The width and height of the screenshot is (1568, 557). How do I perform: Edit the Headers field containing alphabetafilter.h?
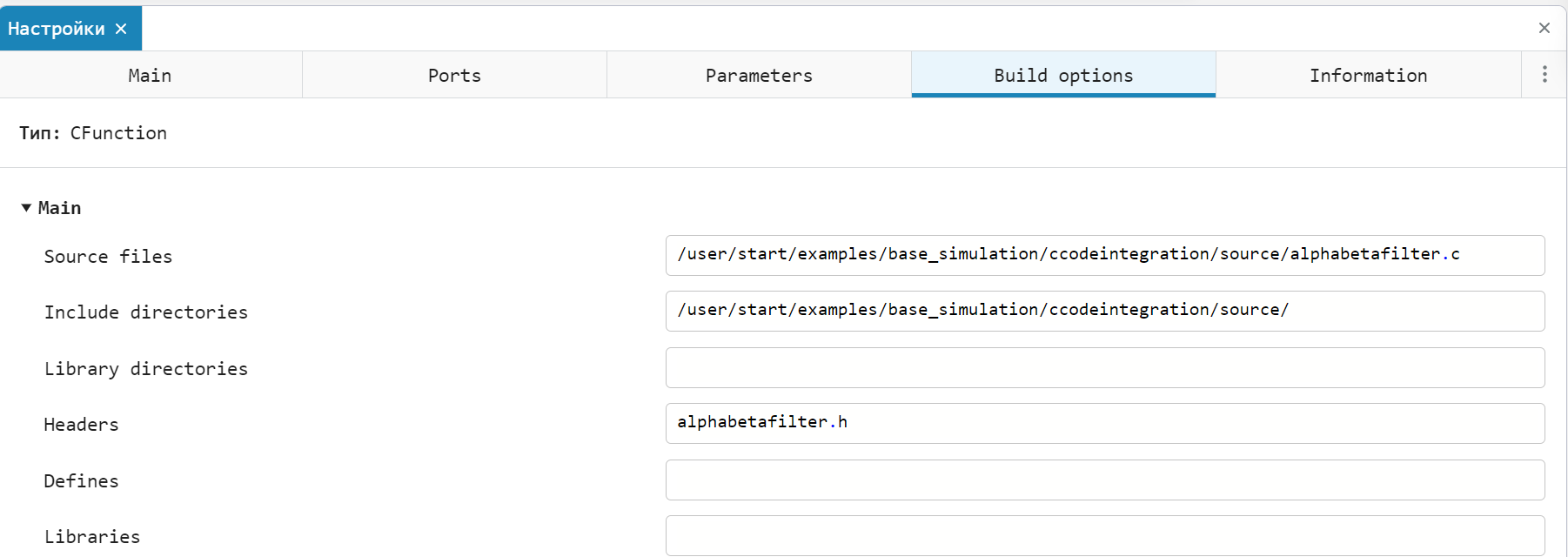[x=1104, y=423]
